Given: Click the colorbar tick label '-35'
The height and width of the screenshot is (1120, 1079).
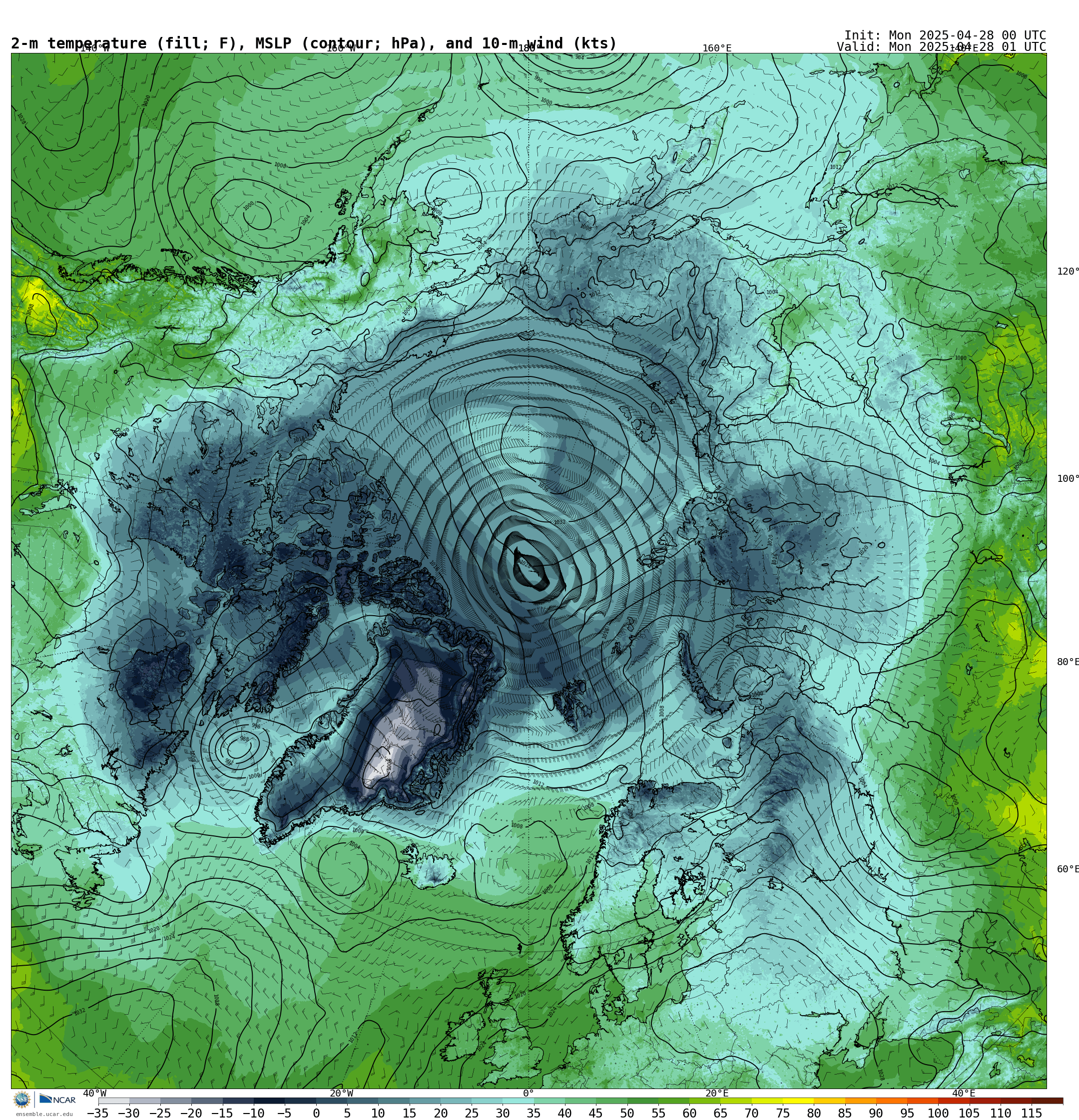Looking at the screenshot, I should coord(97,1113).
